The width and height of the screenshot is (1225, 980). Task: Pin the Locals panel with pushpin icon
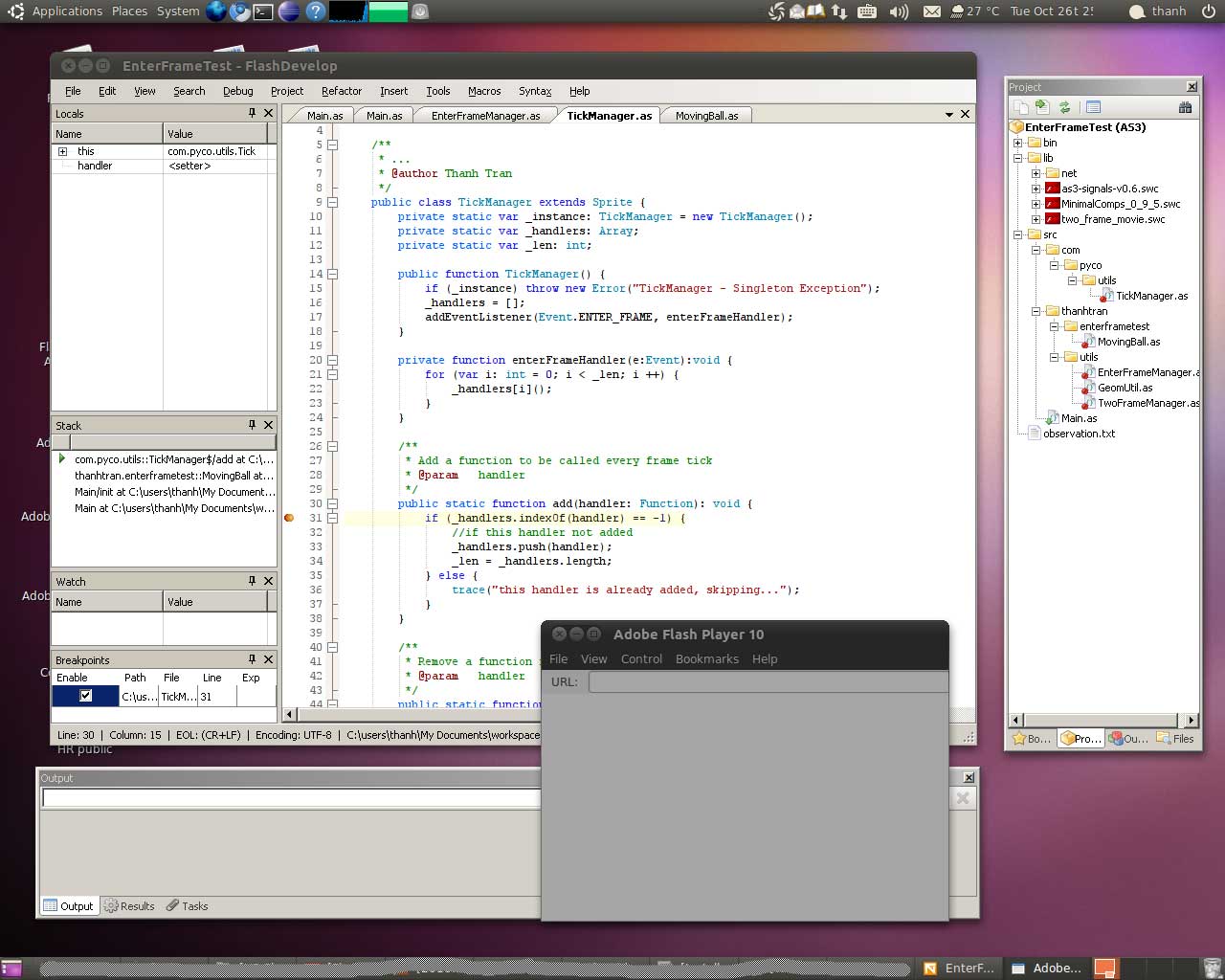(252, 113)
